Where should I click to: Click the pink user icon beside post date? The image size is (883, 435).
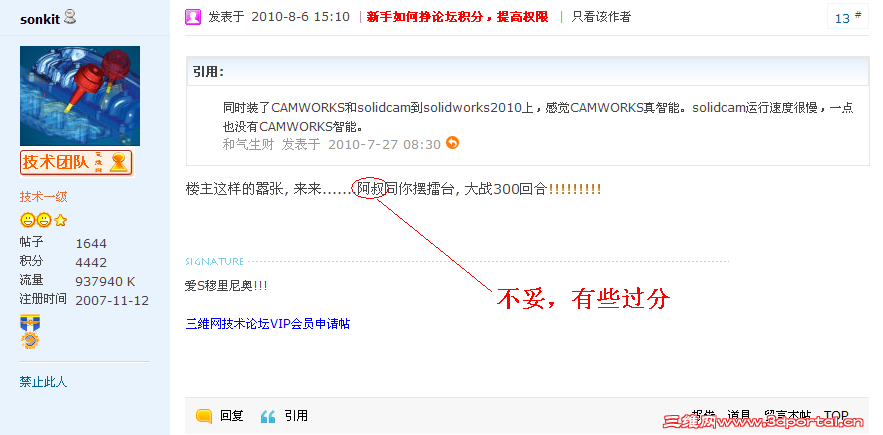coord(193,17)
